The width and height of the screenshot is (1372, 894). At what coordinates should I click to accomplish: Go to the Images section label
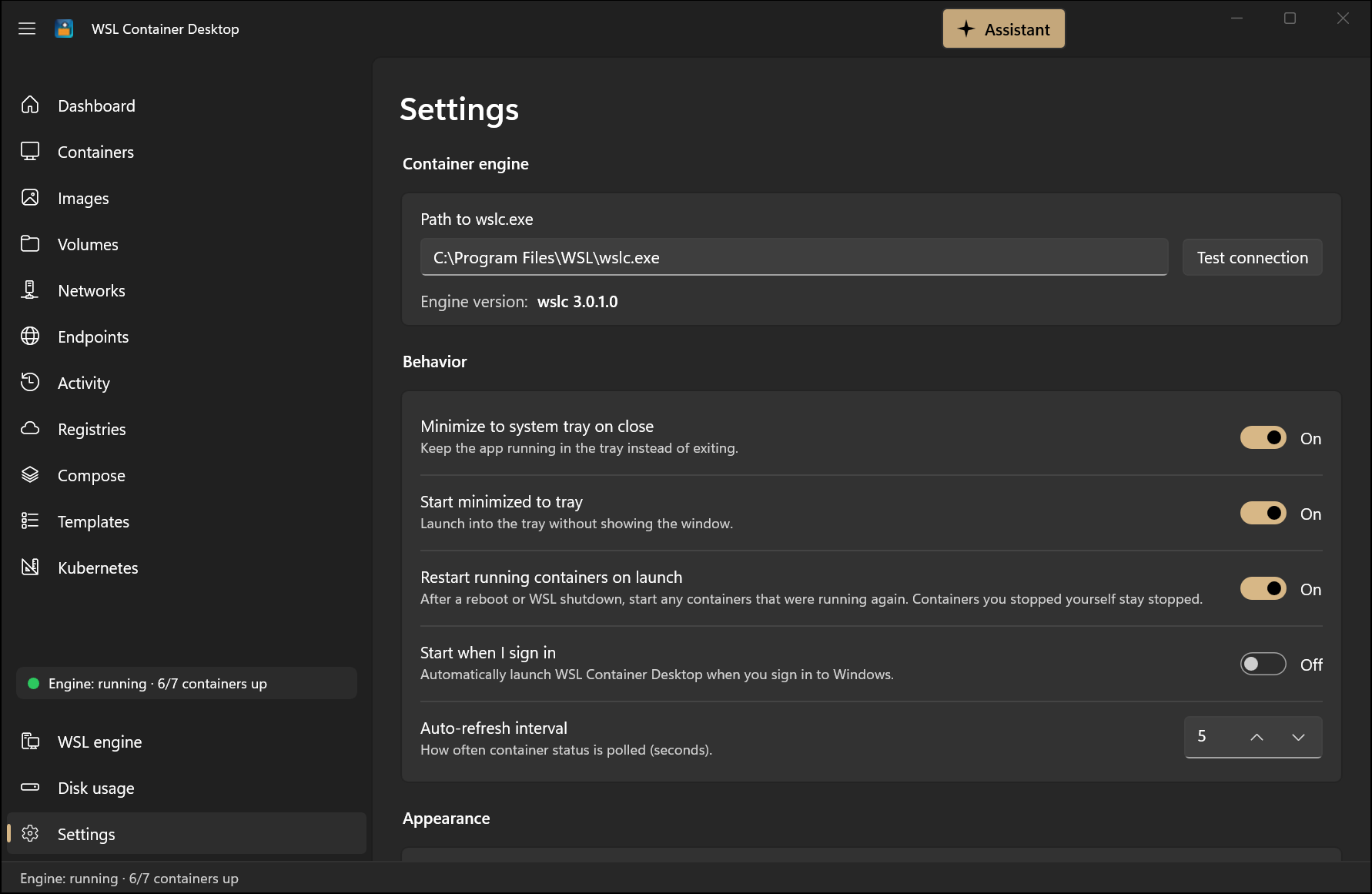(x=83, y=198)
